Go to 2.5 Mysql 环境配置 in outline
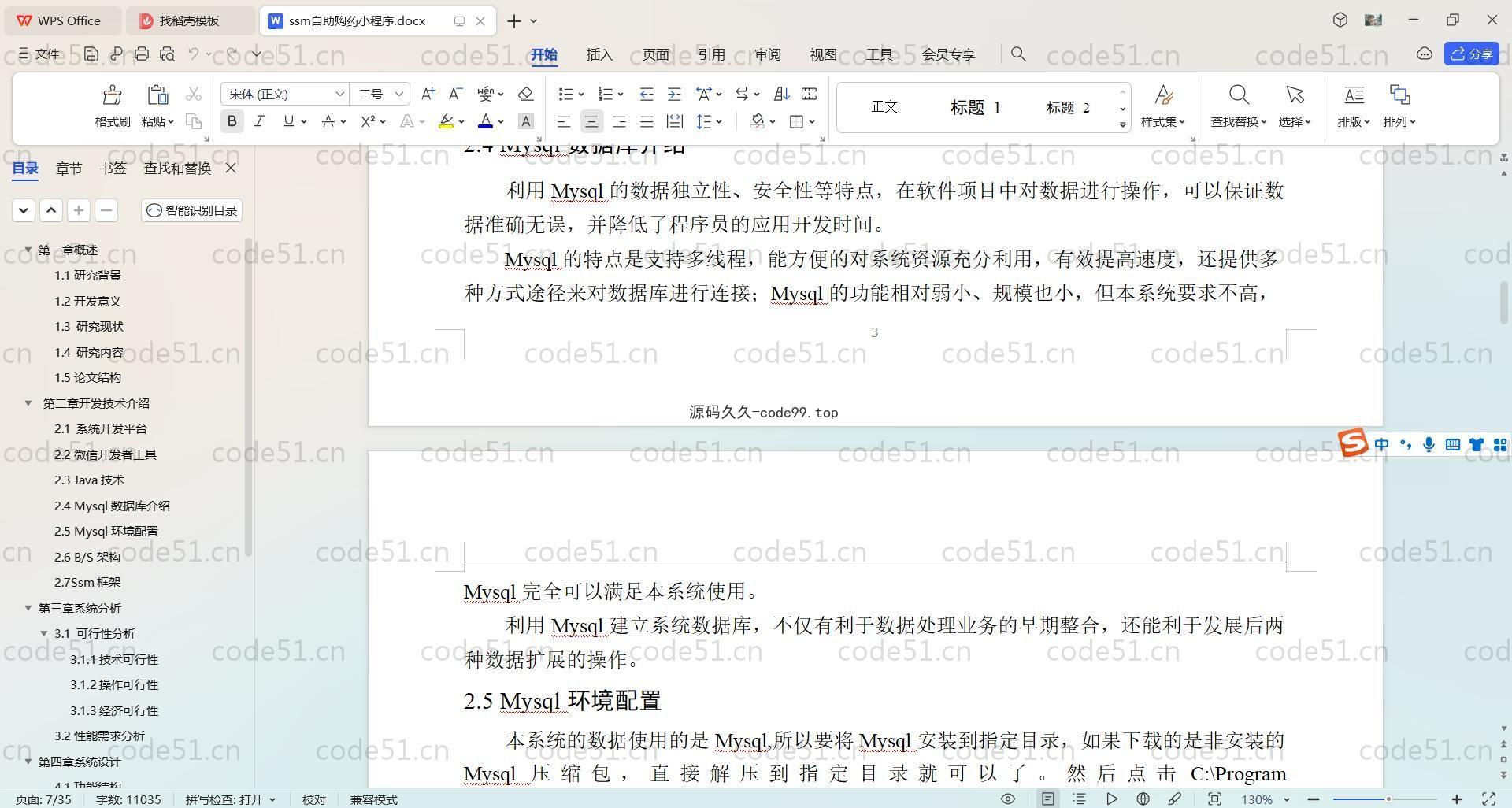The width and height of the screenshot is (1512, 808). click(106, 531)
